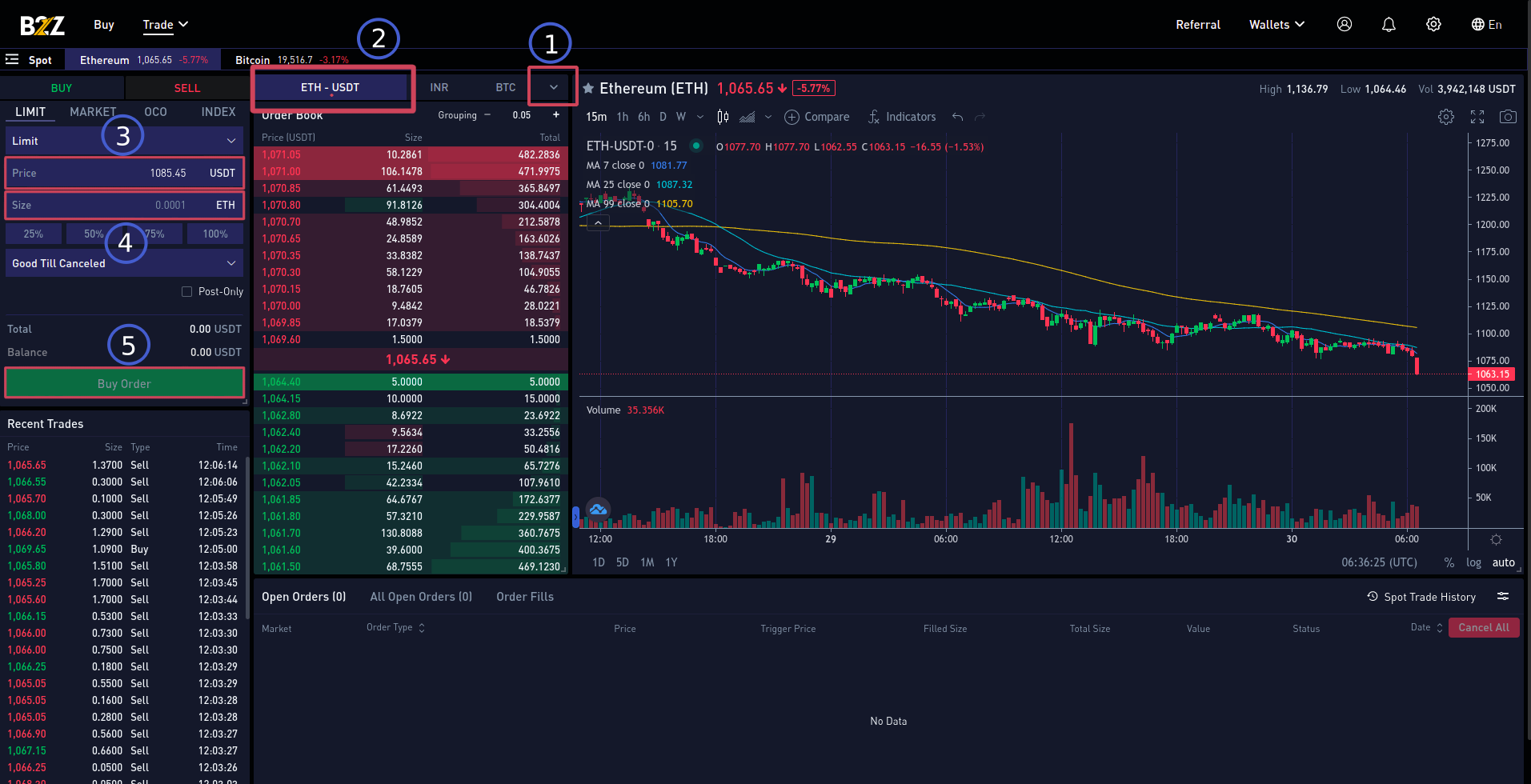Toggle log scale on chart
Screen dimensions: 1531x784
[1473, 562]
